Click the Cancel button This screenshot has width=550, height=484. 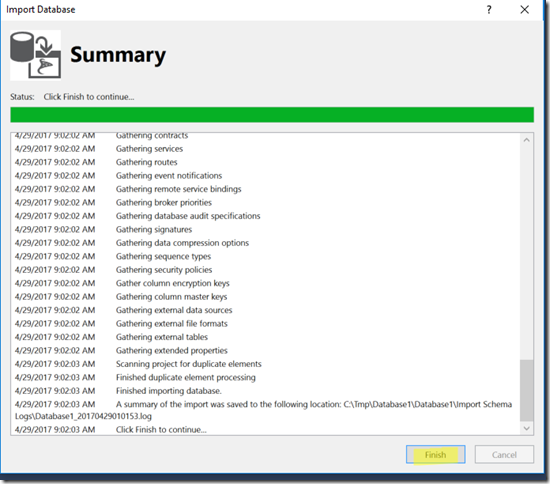[504, 455]
